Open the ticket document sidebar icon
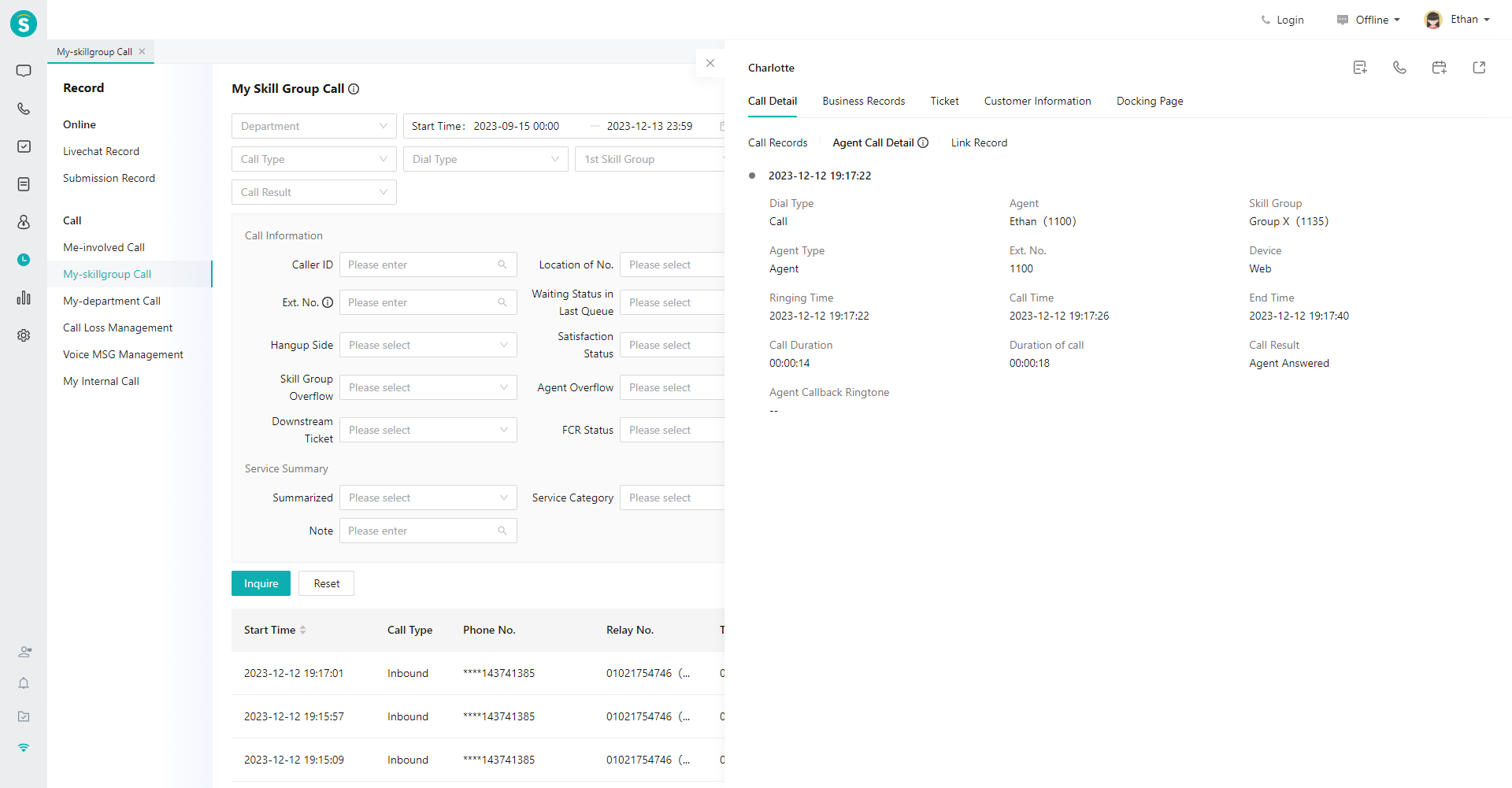The height and width of the screenshot is (788, 1512). tap(24, 184)
